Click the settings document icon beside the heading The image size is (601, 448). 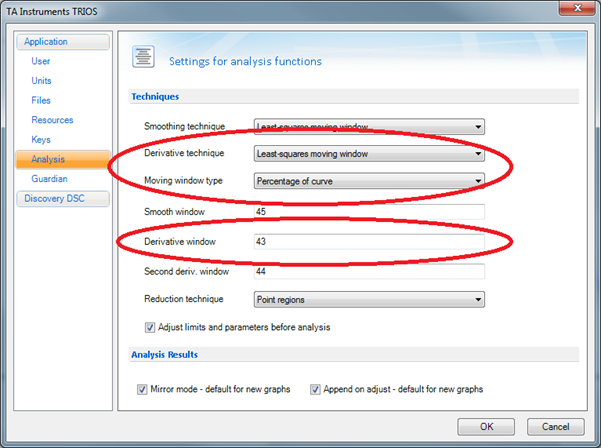[143, 57]
